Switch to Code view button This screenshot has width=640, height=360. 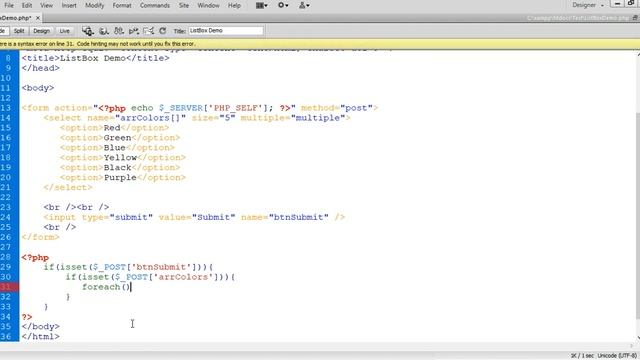(3, 31)
